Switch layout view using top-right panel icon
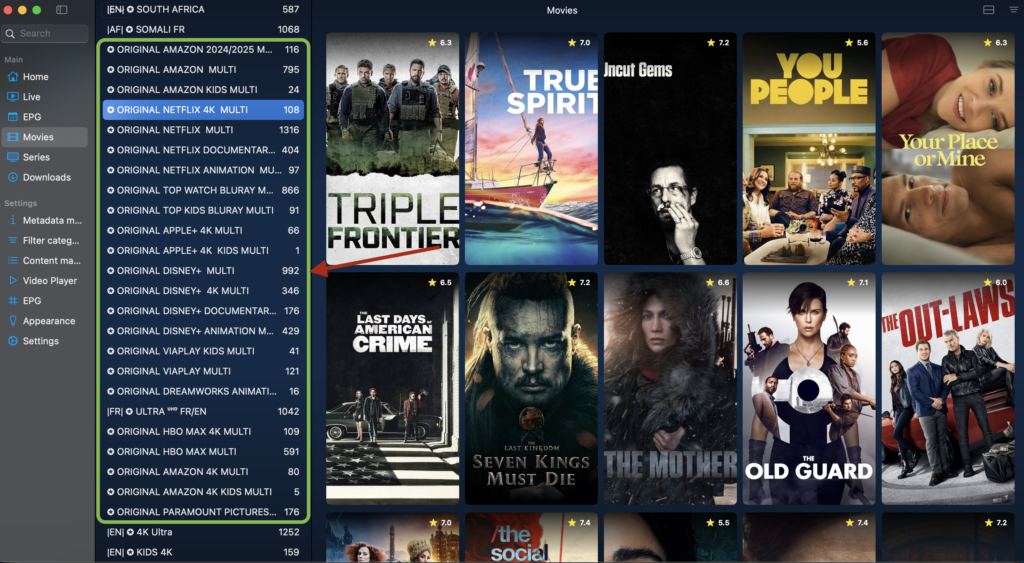Viewport: 1024px width, 563px height. coord(989,10)
